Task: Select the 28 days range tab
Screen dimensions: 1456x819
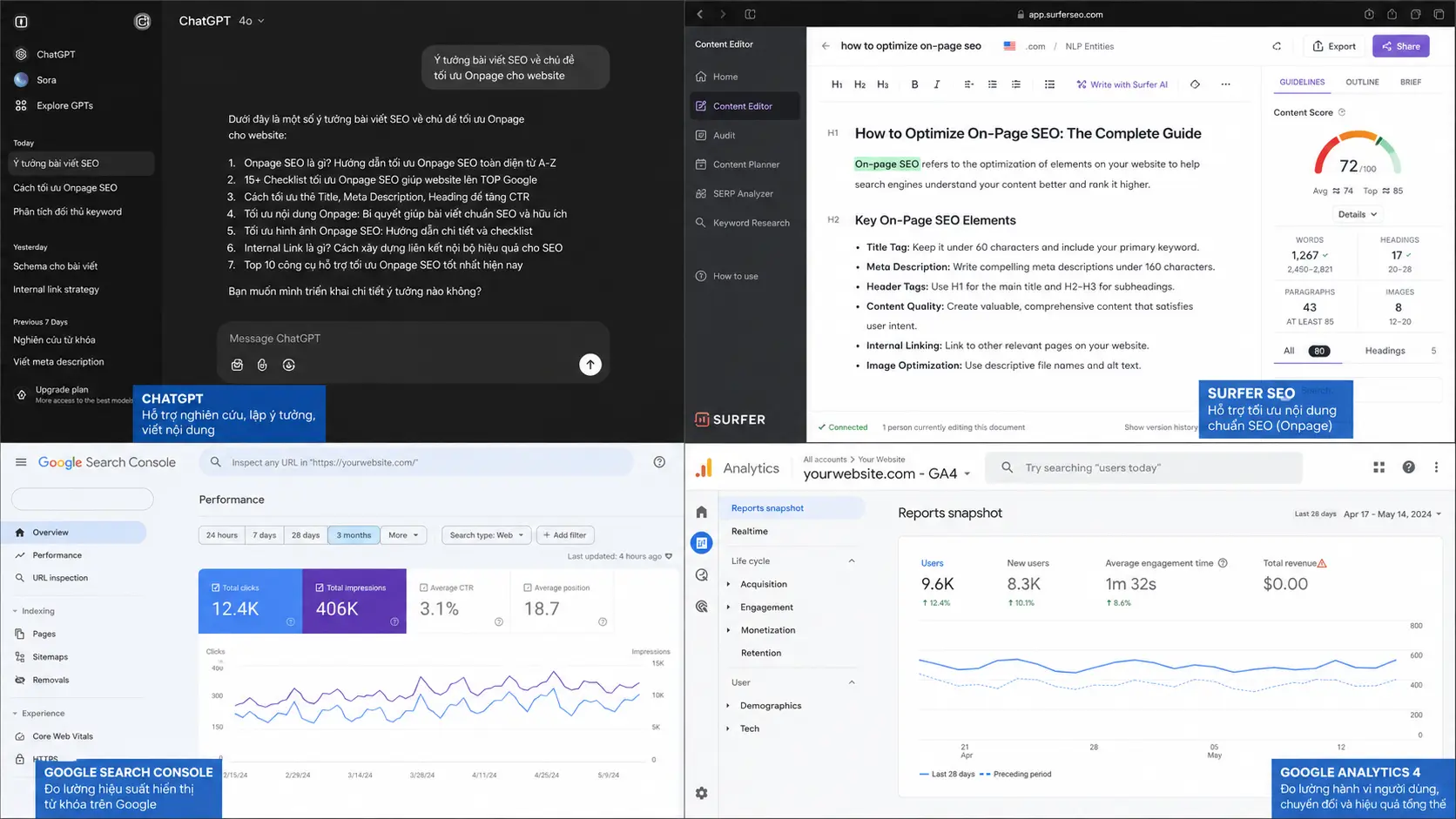Action: pyautogui.click(x=306, y=535)
